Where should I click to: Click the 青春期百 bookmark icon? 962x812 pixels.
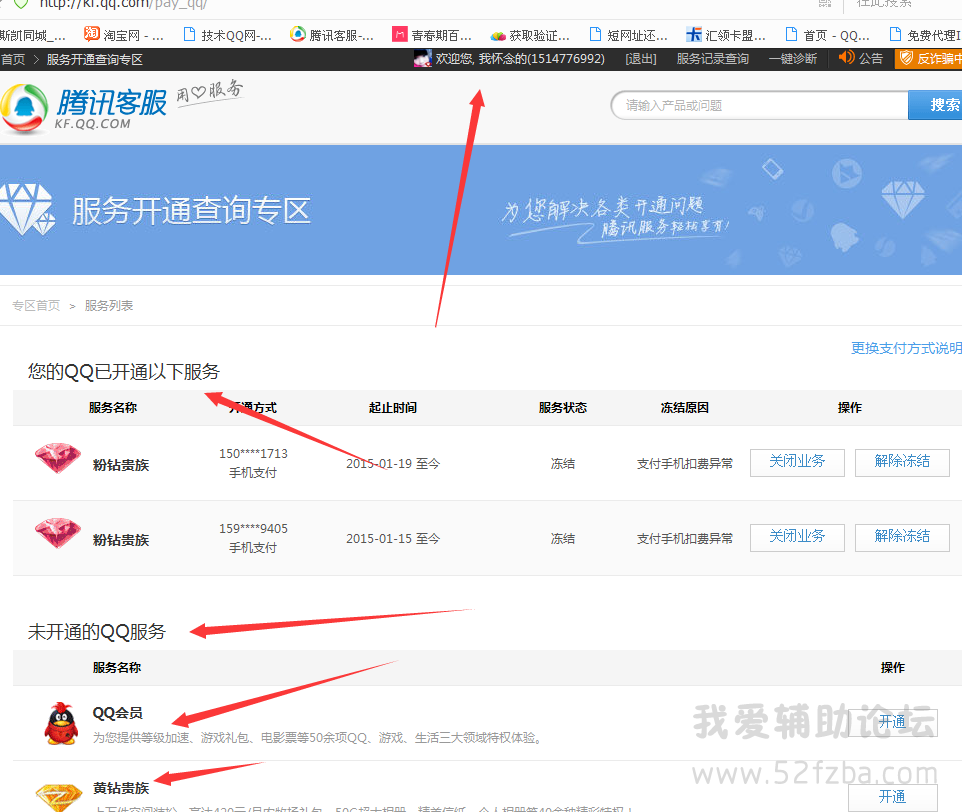(400, 35)
